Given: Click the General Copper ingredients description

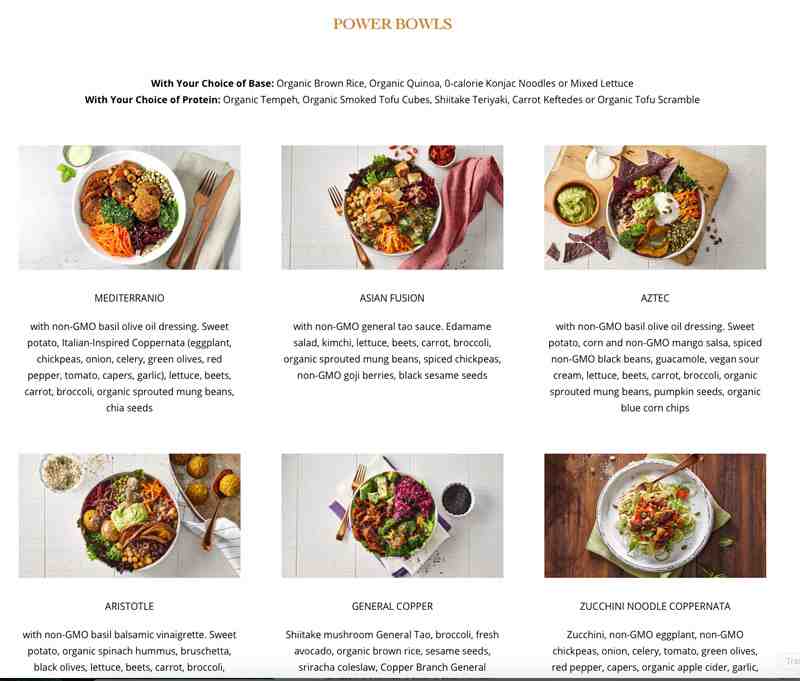Looking at the screenshot, I should click(392, 651).
